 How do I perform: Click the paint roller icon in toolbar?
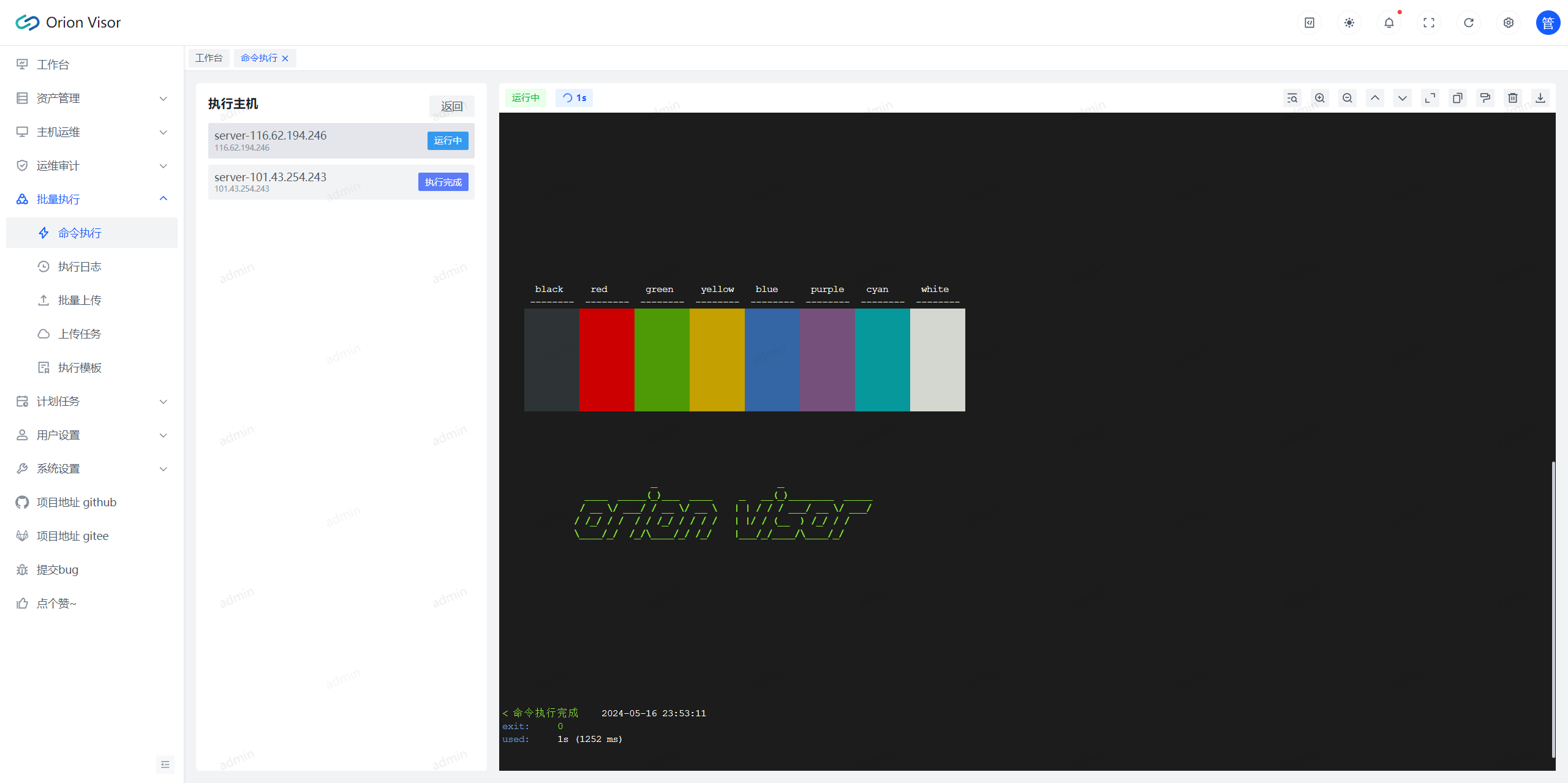pos(1485,98)
